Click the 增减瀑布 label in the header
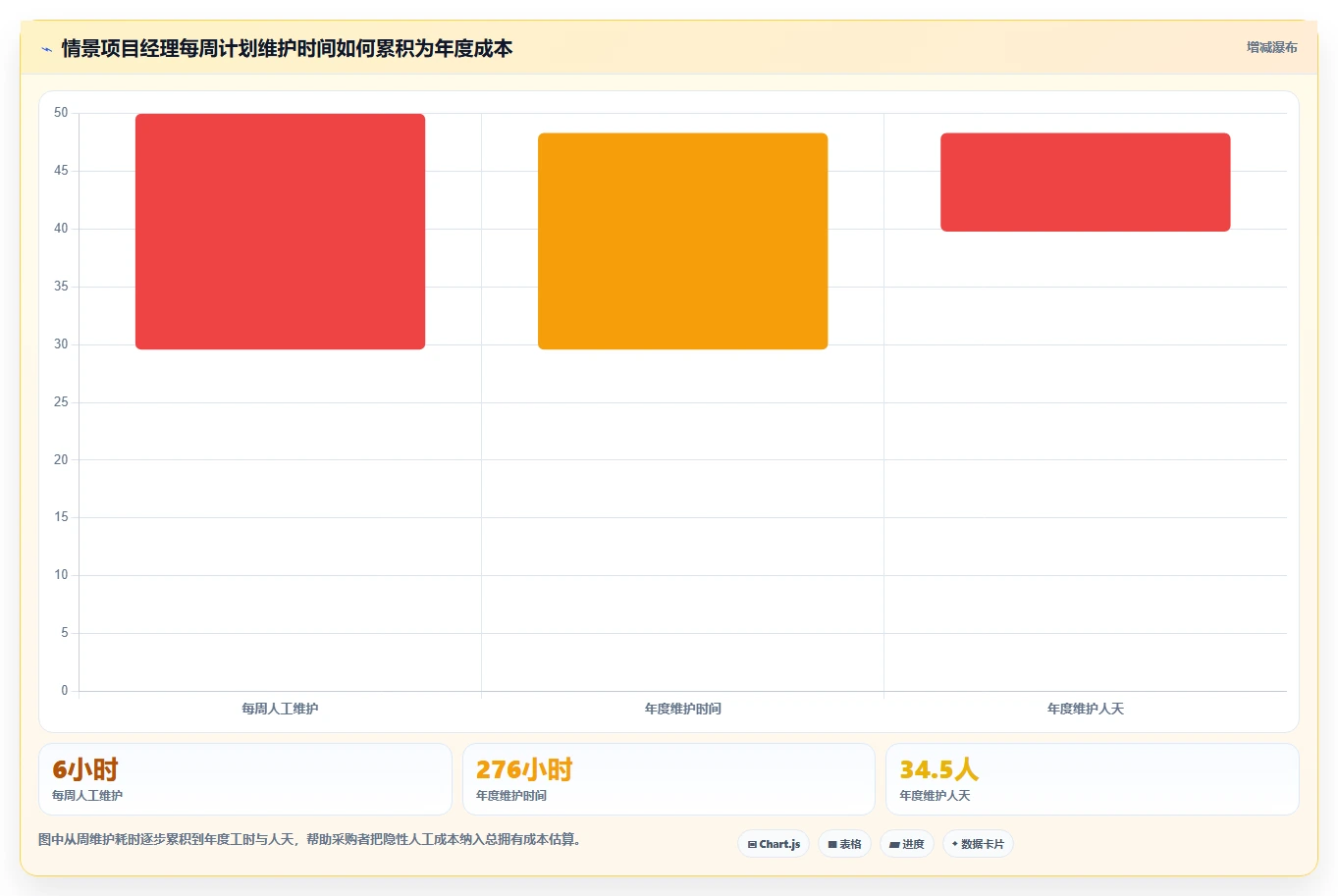 [1271, 47]
